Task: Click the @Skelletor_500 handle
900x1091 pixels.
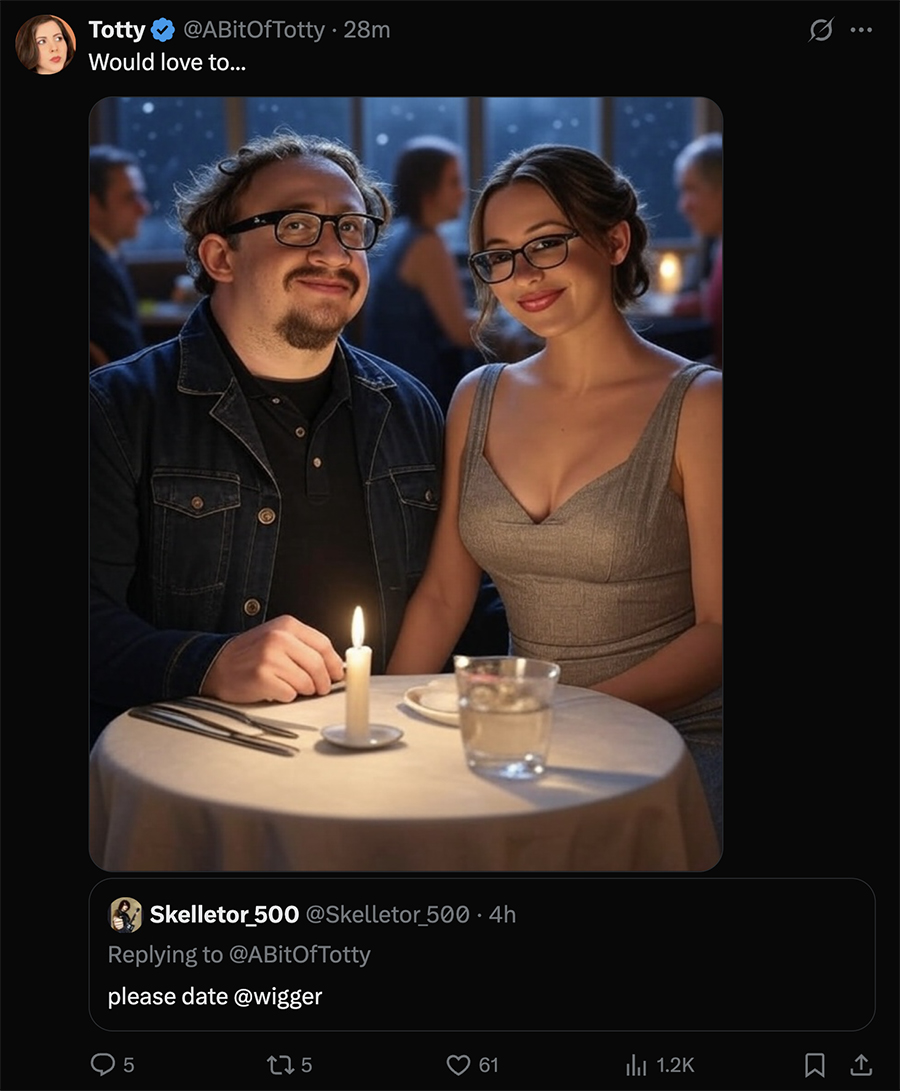Action: pos(388,914)
